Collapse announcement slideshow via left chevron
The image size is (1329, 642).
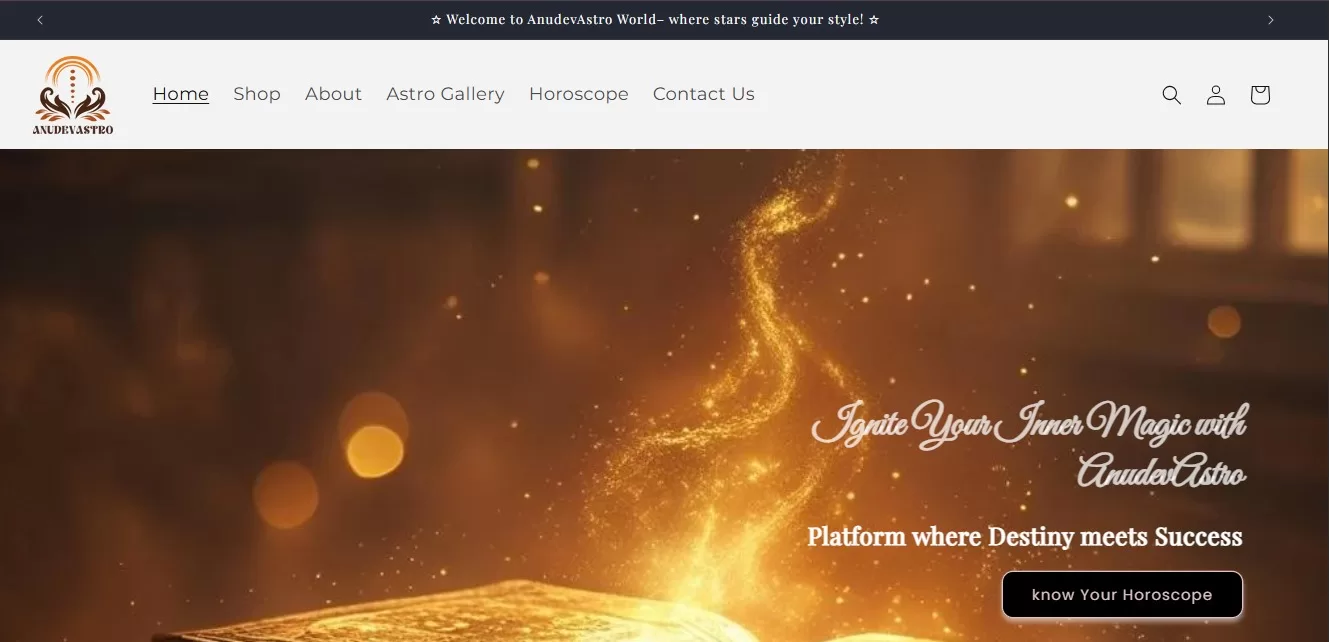tap(40, 19)
